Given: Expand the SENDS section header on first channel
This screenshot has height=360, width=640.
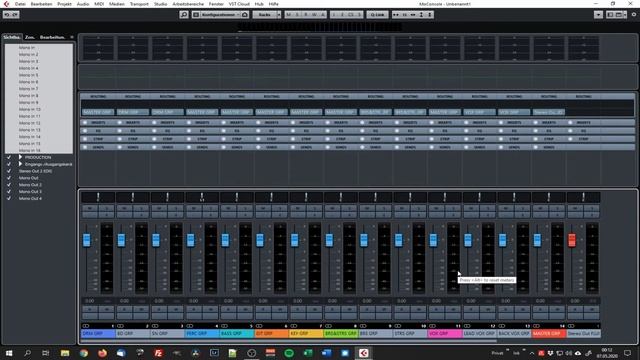Looking at the screenshot, I should (x=98, y=147).
